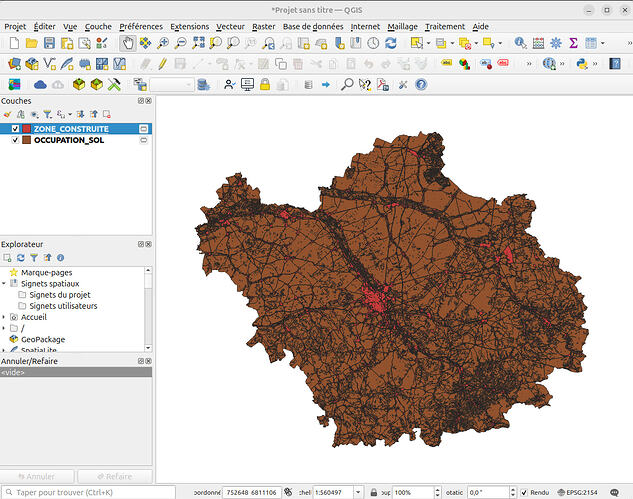Uncheck ZONE_CONSTRUITE layer visibility
Image resolution: width=633 pixels, height=499 pixels.
(15, 129)
